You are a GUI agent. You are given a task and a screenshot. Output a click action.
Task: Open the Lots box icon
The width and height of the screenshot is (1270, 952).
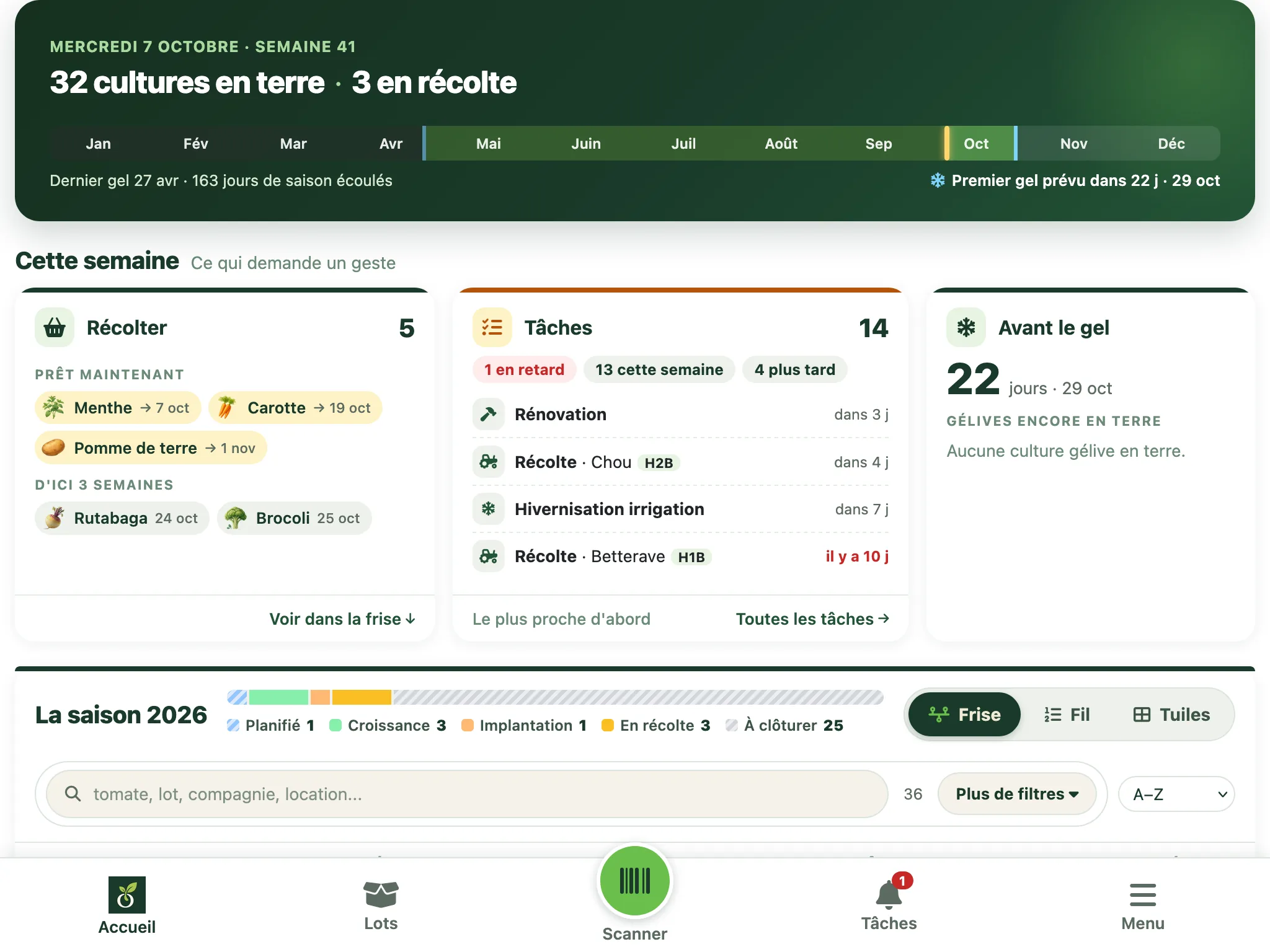(381, 894)
